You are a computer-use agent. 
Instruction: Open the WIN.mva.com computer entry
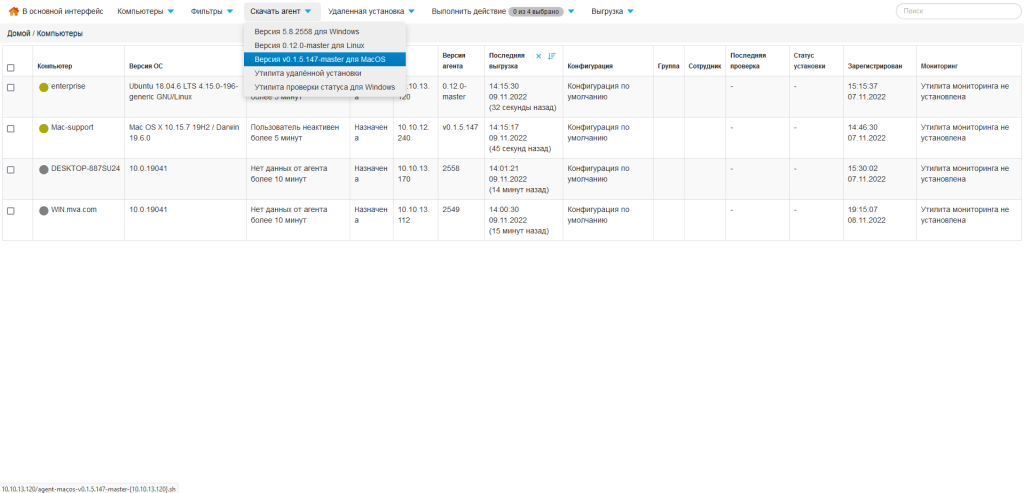pos(74,210)
